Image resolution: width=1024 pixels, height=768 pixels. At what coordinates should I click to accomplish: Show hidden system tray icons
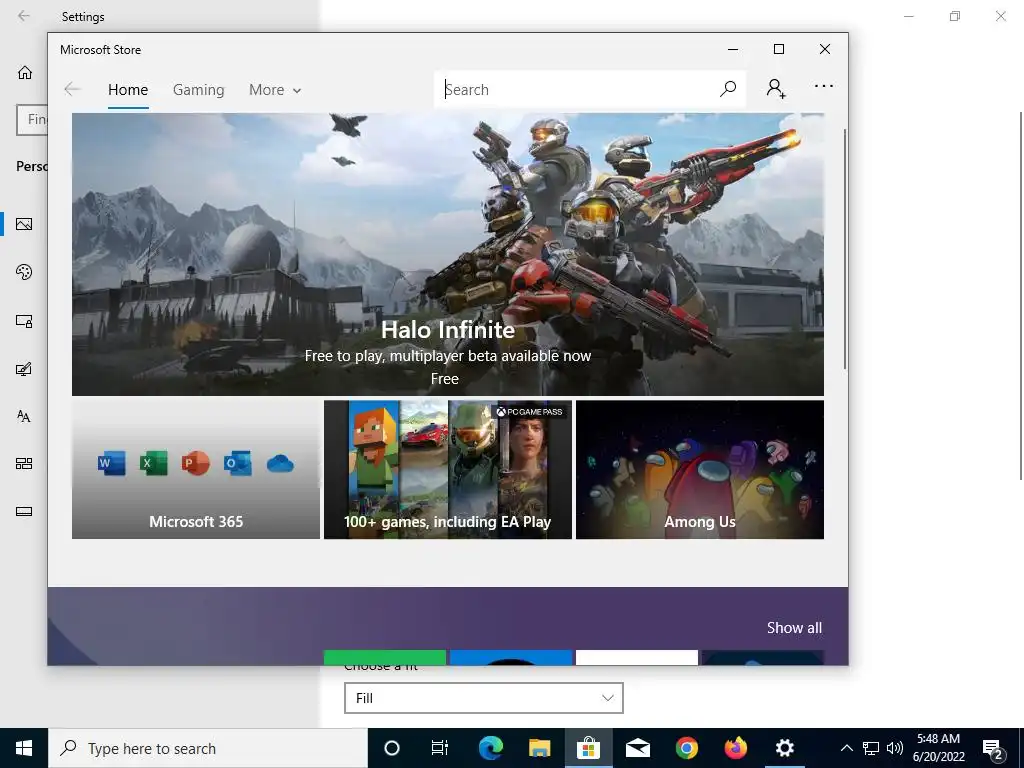[846, 748]
